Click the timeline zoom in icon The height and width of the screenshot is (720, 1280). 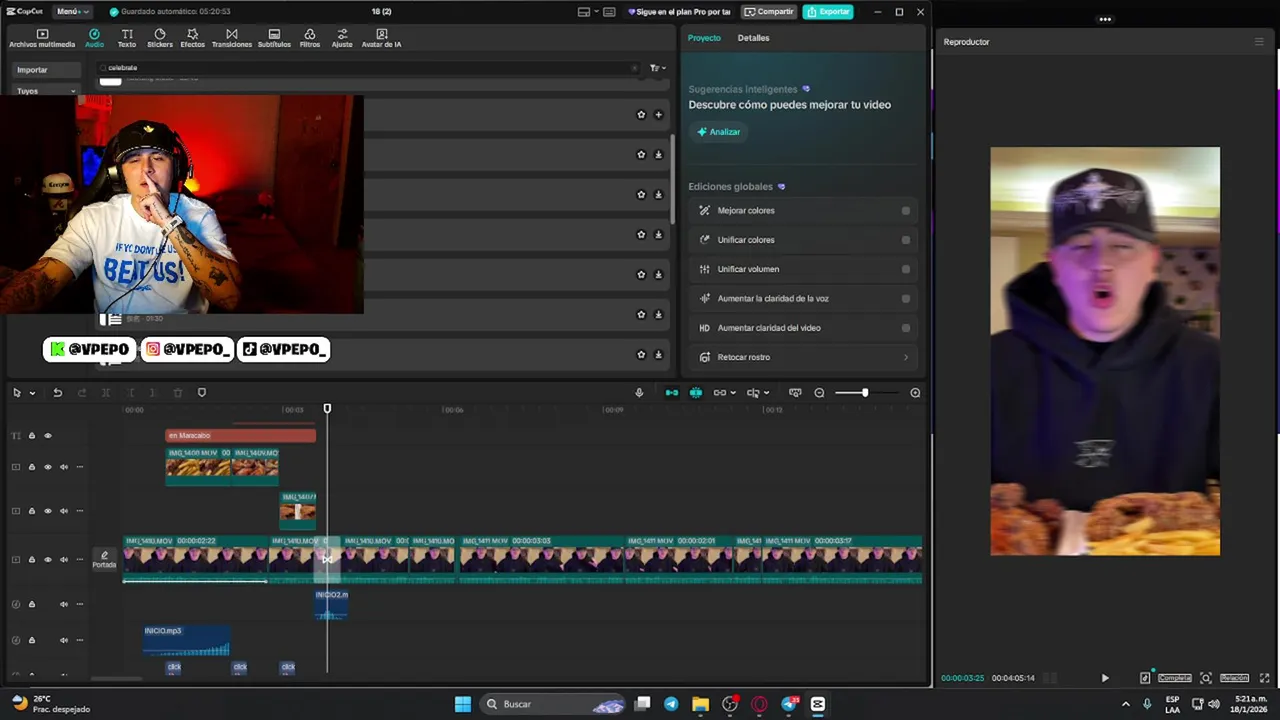[915, 393]
